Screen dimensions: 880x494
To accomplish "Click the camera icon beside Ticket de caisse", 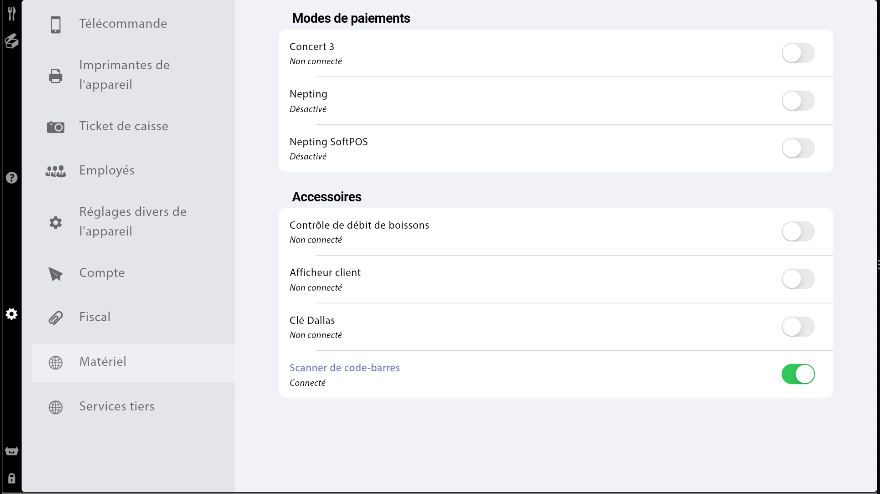I will pyautogui.click(x=56, y=127).
